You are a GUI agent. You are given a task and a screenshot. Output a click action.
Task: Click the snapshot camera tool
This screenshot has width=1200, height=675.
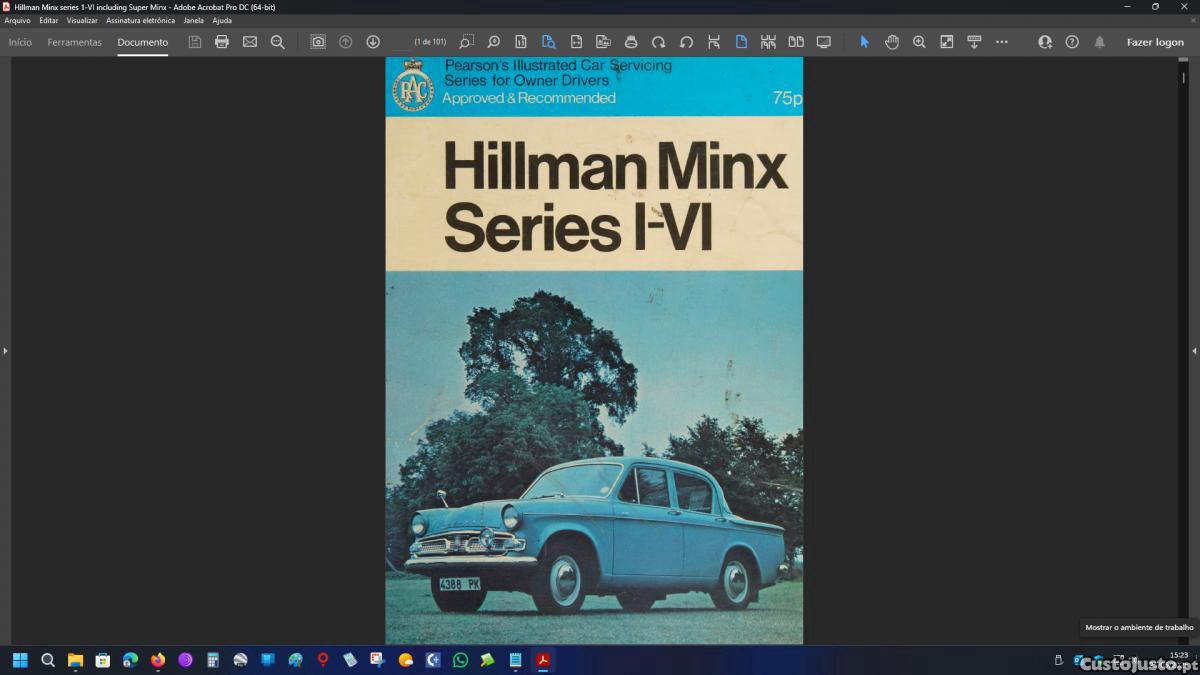(x=318, y=42)
